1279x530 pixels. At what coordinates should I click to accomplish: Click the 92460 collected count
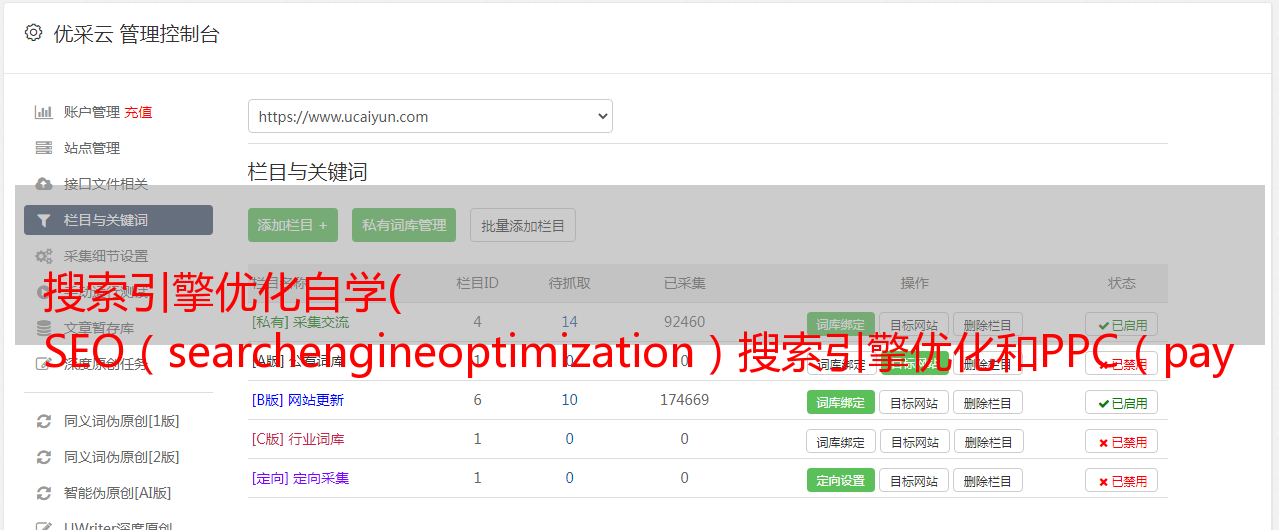click(684, 322)
